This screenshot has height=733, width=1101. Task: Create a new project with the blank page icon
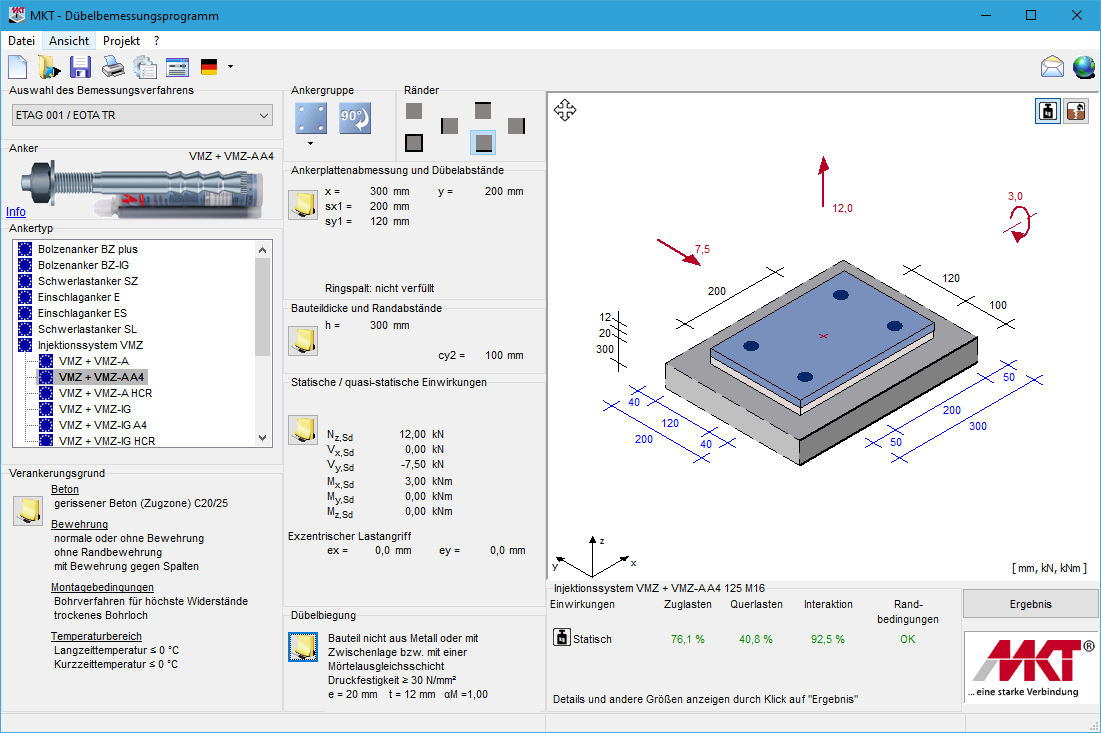18,67
